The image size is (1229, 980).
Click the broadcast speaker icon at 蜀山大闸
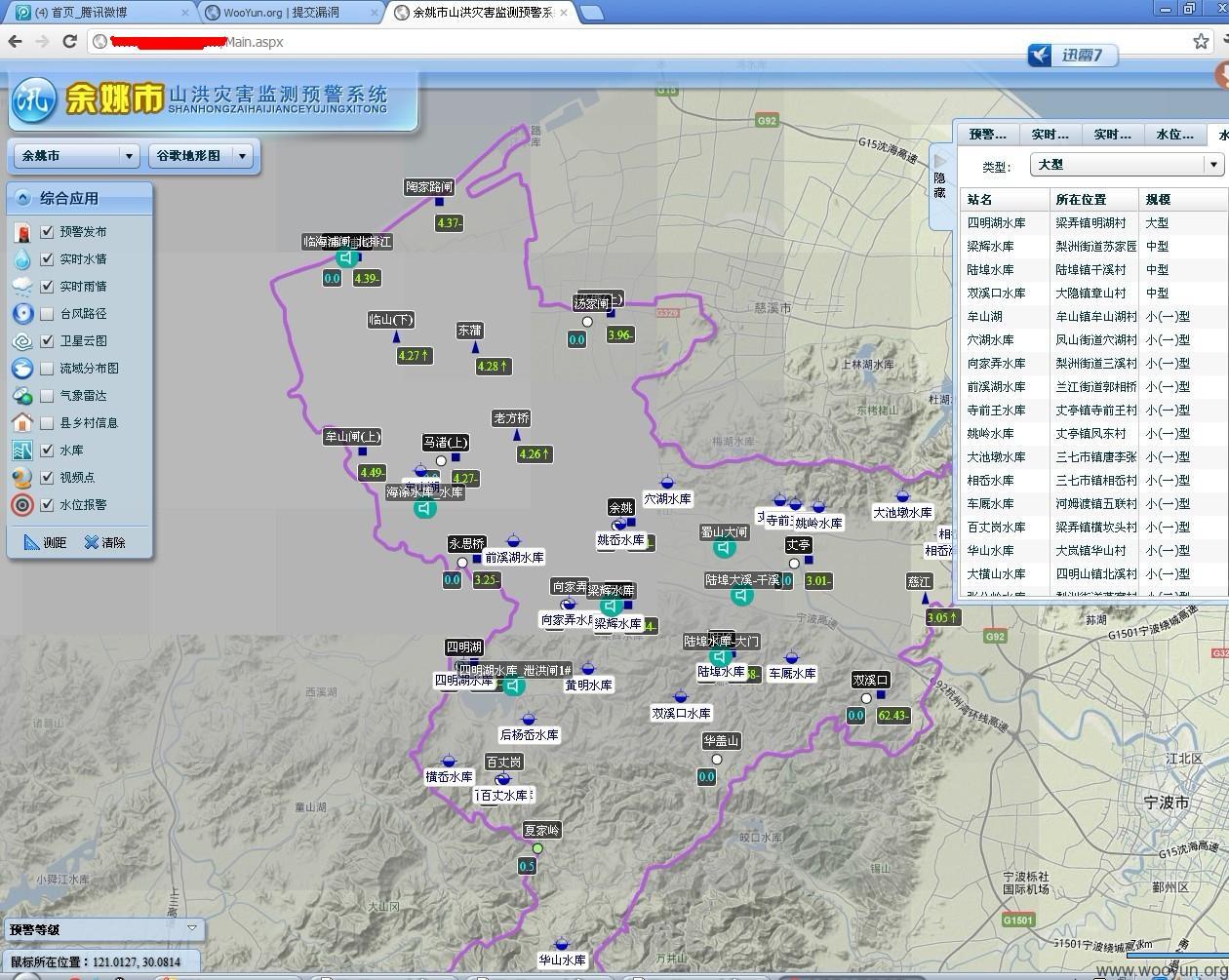pyautogui.click(x=725, y=549)
